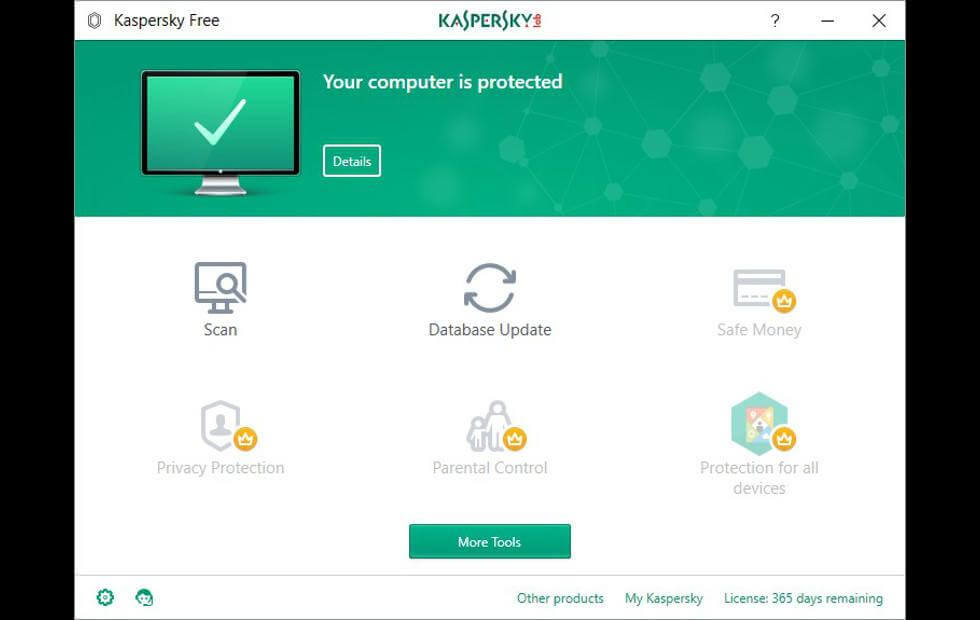980x620 pixels.
Task: Click the Kaspersky logo in title bar
Action: click(x=489, y=21)
